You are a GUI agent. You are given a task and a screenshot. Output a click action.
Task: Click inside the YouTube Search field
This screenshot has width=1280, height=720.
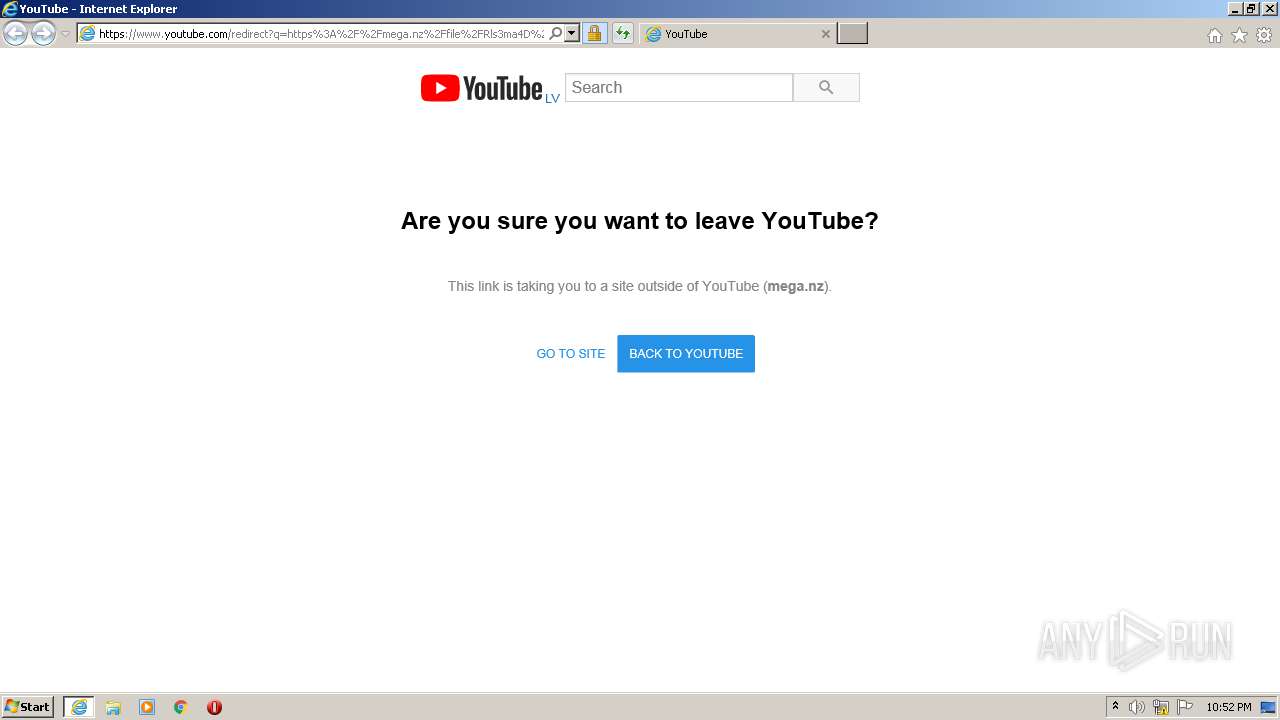pyautogui.click(x=679, y=87)
